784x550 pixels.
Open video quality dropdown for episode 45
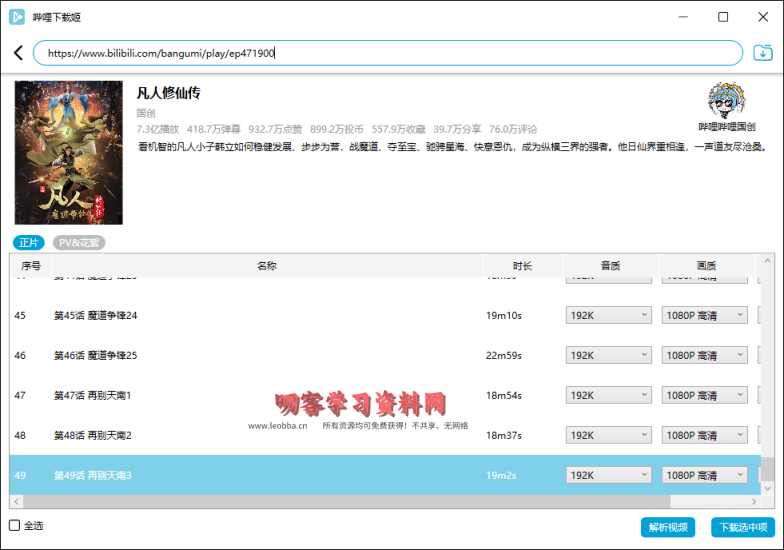click(704, 316)
